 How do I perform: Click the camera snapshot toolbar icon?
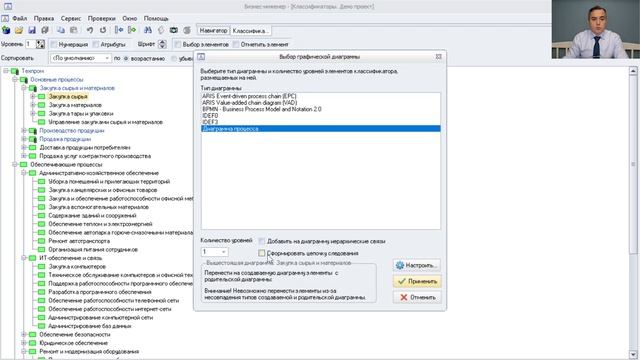coord(174,31)
